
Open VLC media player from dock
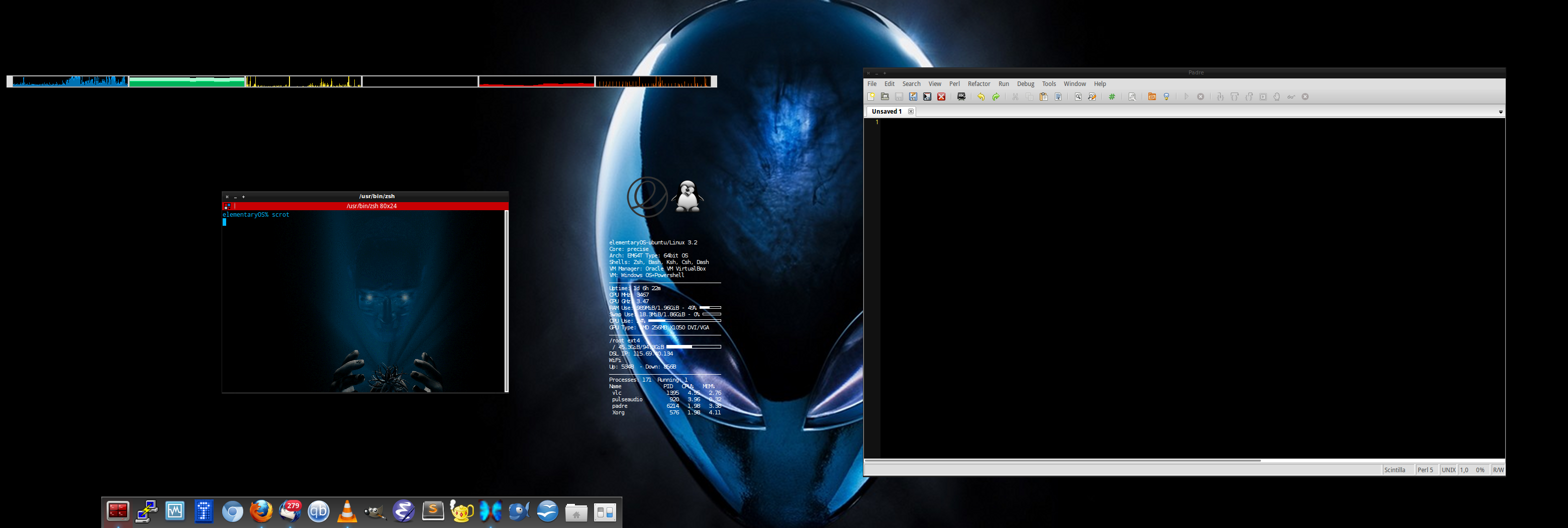[x=347, y=511]
